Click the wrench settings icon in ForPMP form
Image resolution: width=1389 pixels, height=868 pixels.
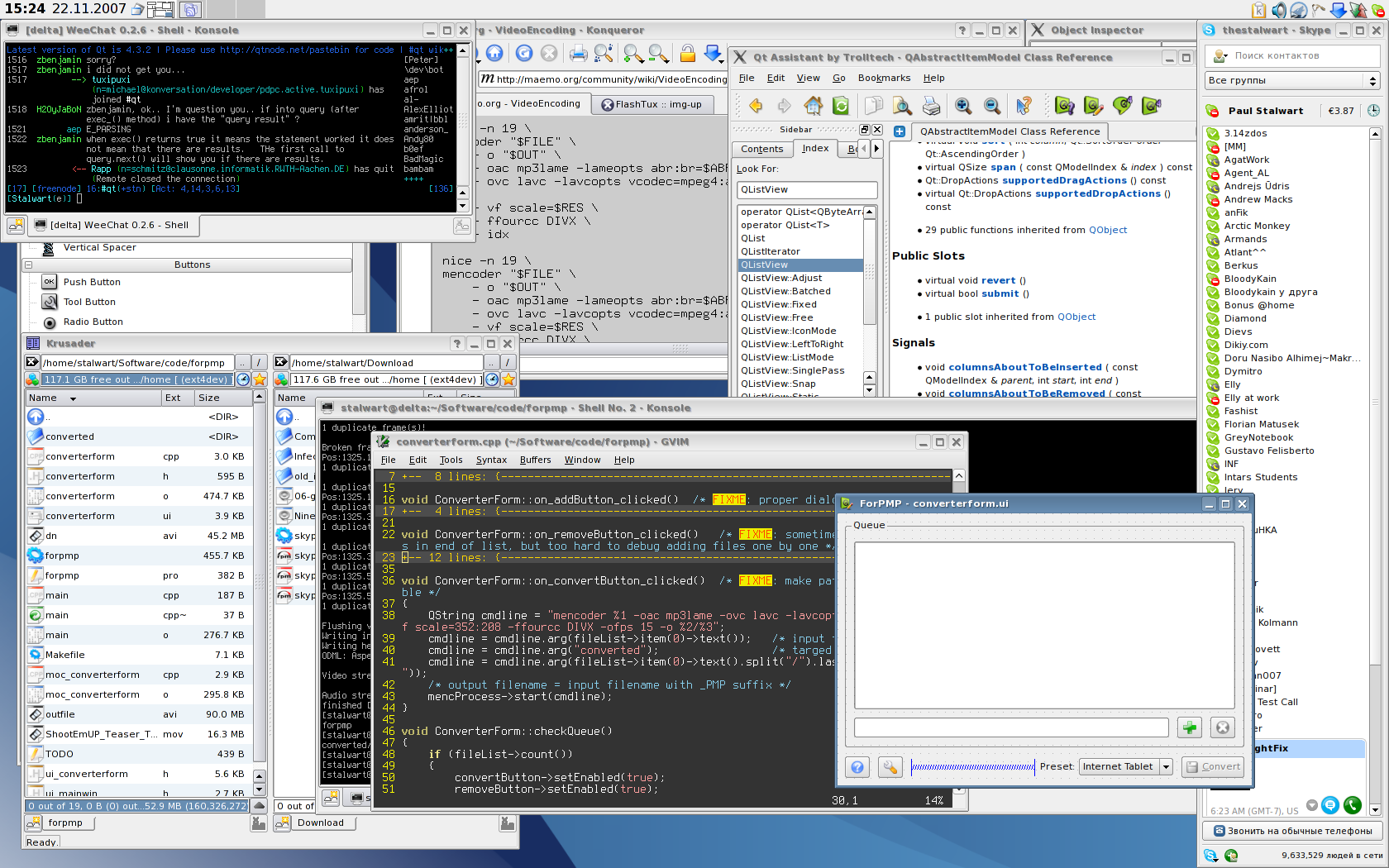890,767
